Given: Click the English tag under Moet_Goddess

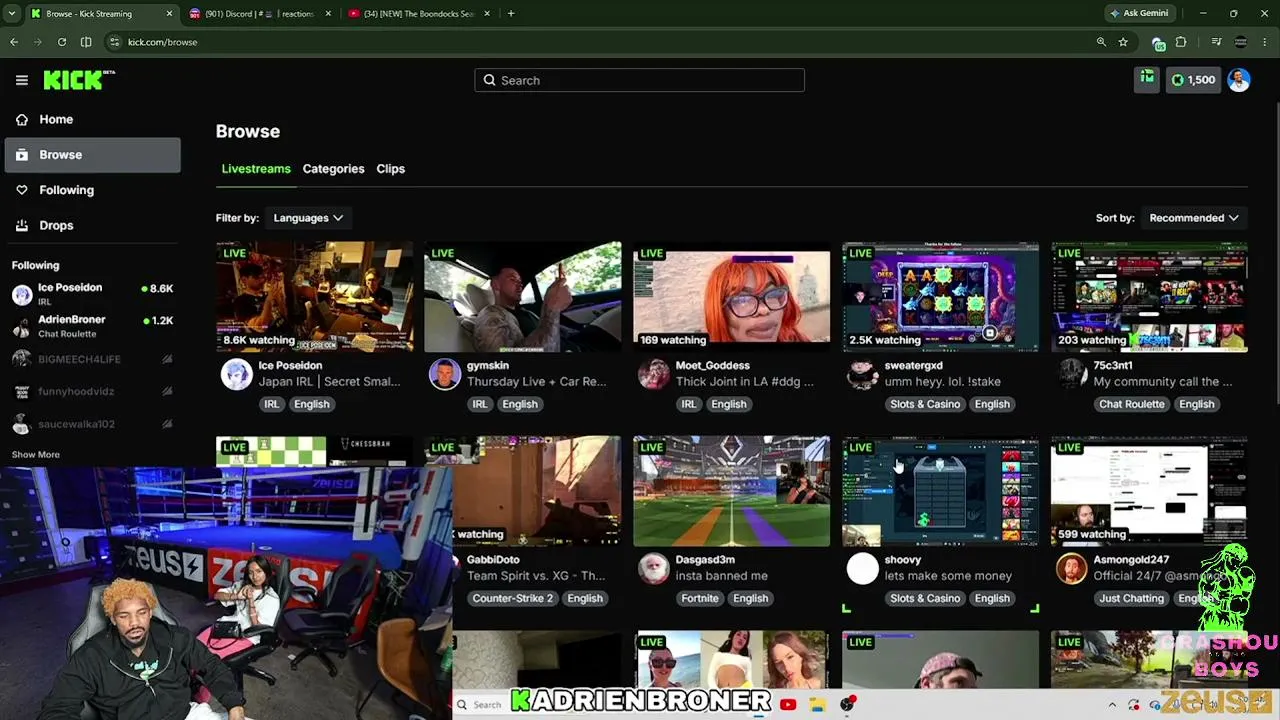Looking at the screenshot, I should point(729,404).
